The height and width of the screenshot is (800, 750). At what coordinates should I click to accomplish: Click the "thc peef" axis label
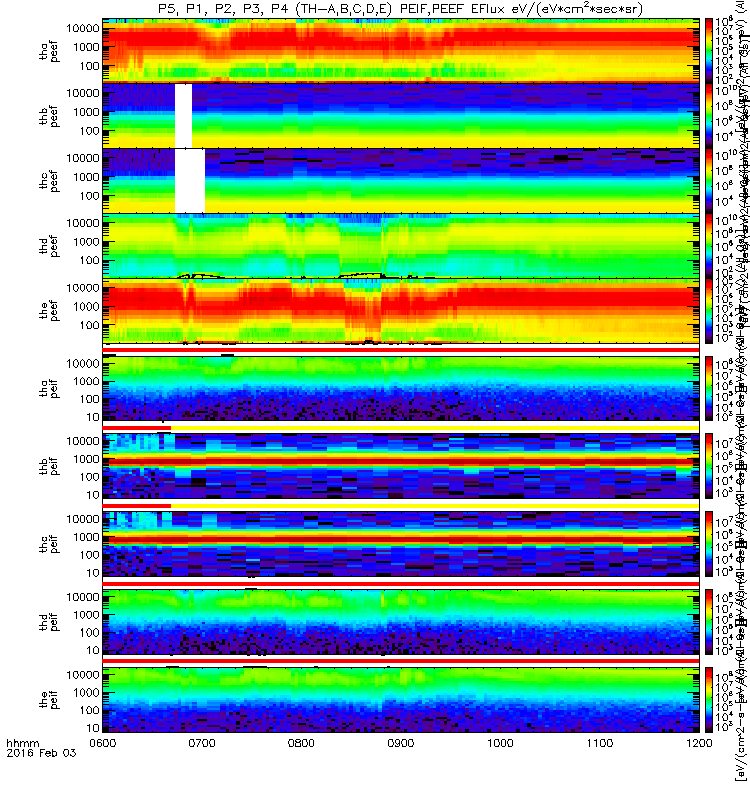pyautogui.click(x=49, y=181)
